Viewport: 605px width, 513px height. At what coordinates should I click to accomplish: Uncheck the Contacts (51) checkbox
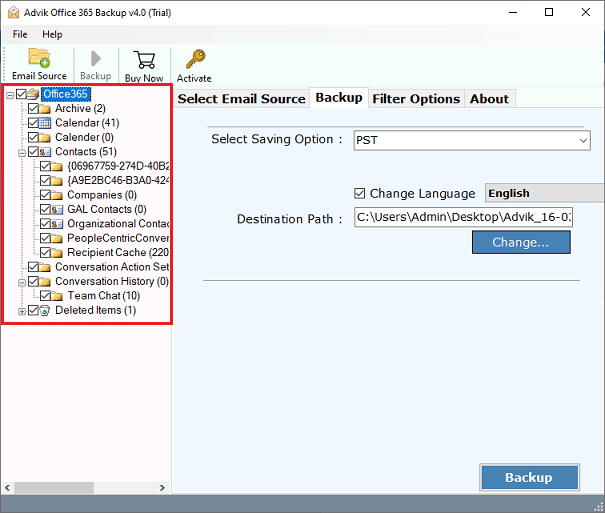click(33, 152)
